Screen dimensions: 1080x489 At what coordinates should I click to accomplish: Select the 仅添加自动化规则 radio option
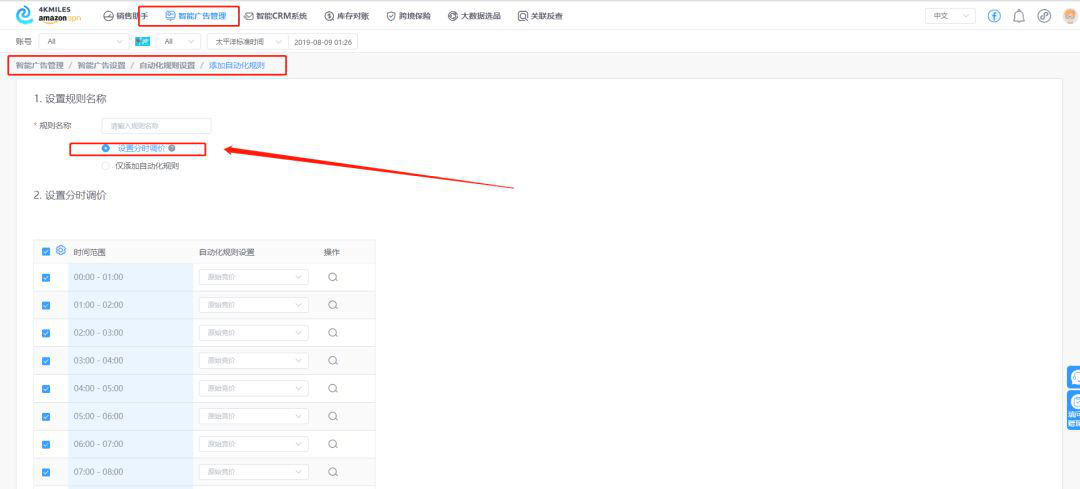(106, 166)
